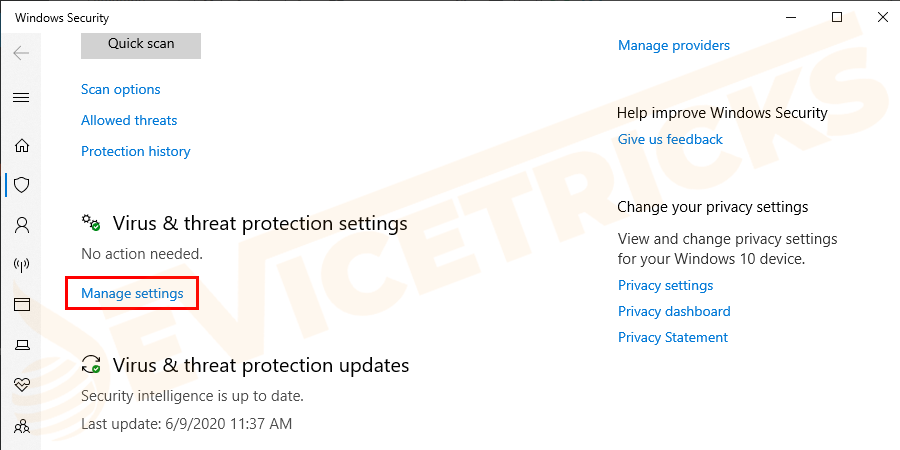The width and height of the screenshot is (900, 450).
Task: View Protection history link
Action: click(136, 151)
